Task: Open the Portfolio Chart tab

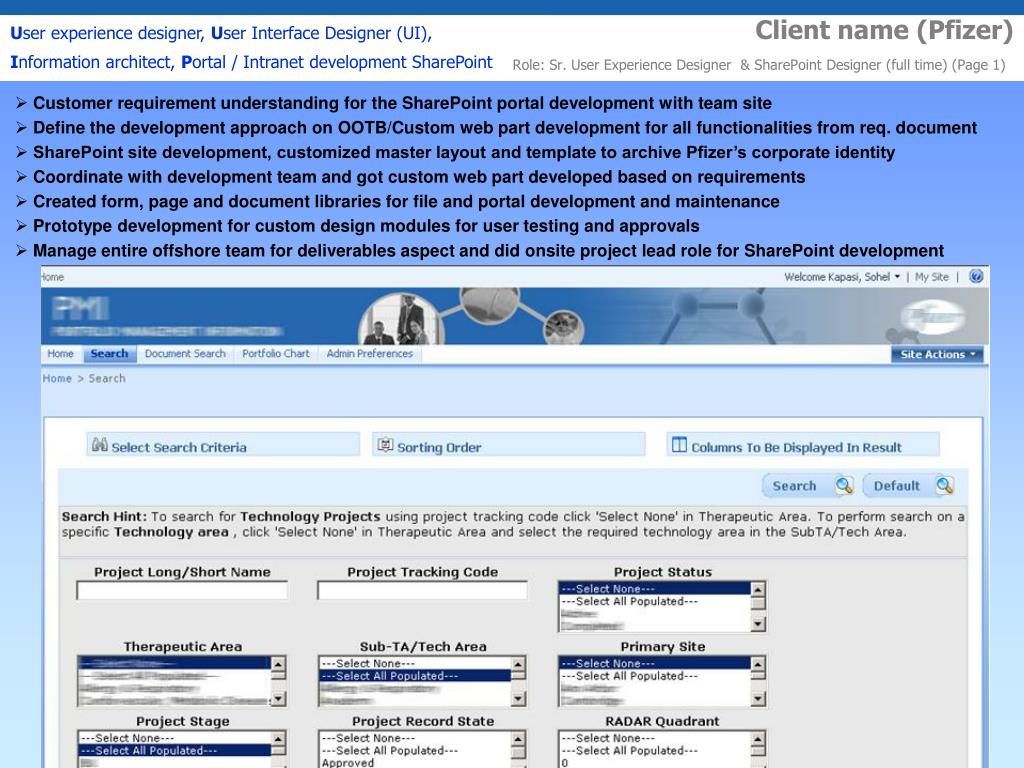Action: click(x=276, y=353)
